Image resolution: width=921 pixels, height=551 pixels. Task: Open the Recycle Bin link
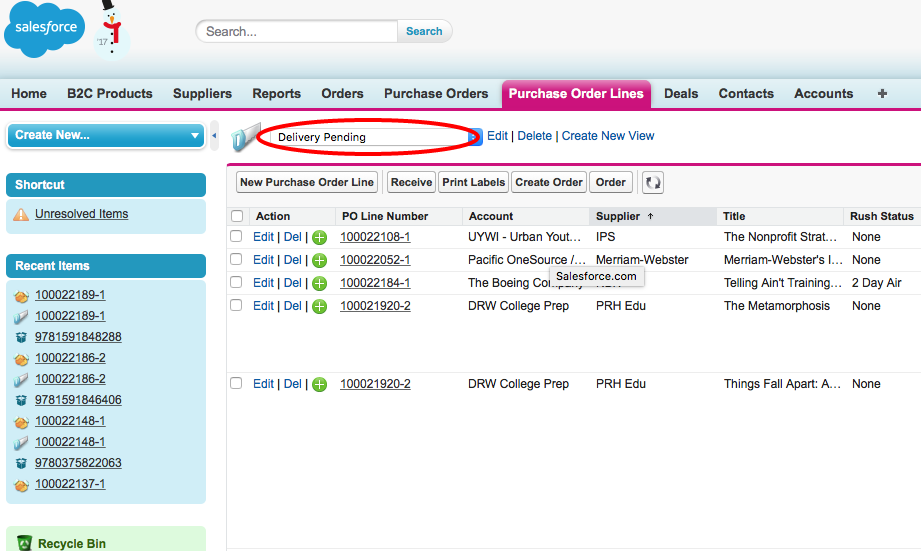[x=72, y=543]
